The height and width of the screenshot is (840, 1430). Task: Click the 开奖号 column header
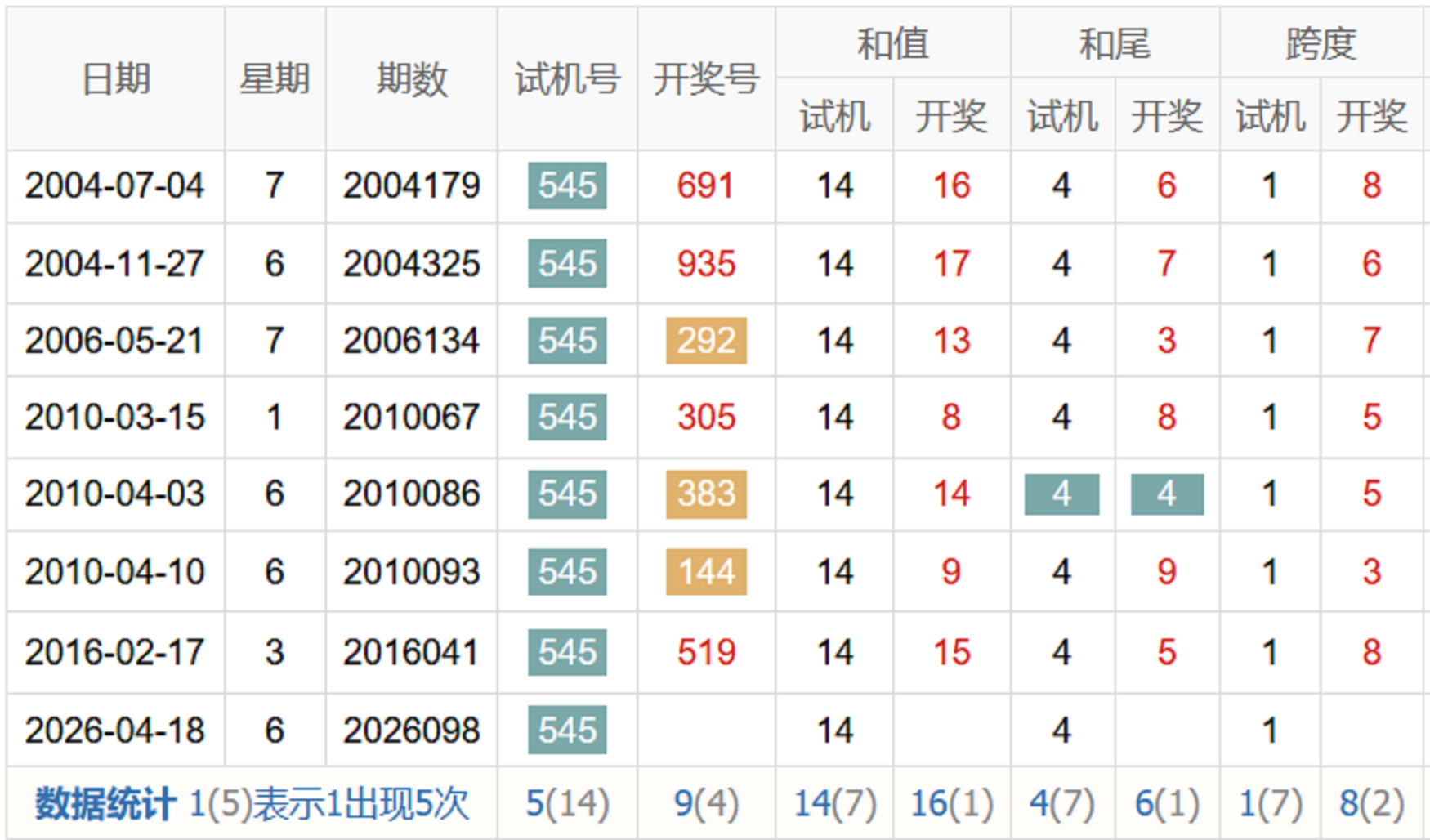(706, 79)
